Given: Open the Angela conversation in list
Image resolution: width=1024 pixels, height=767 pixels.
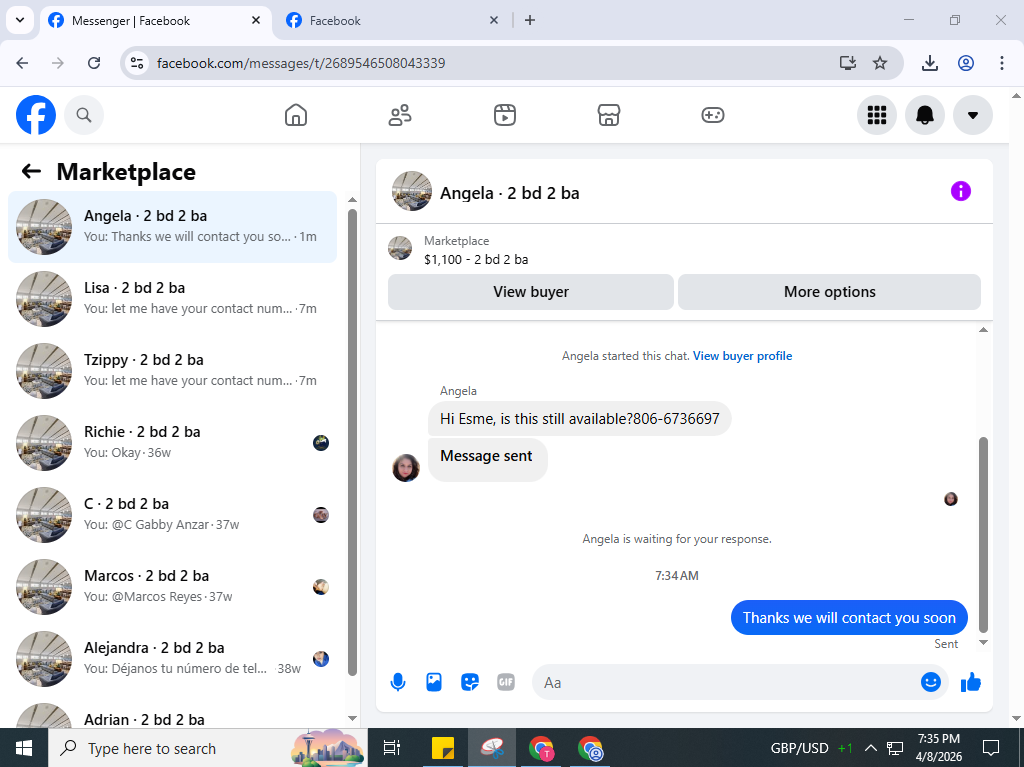Looking at the screenshot, I should 172,227.
